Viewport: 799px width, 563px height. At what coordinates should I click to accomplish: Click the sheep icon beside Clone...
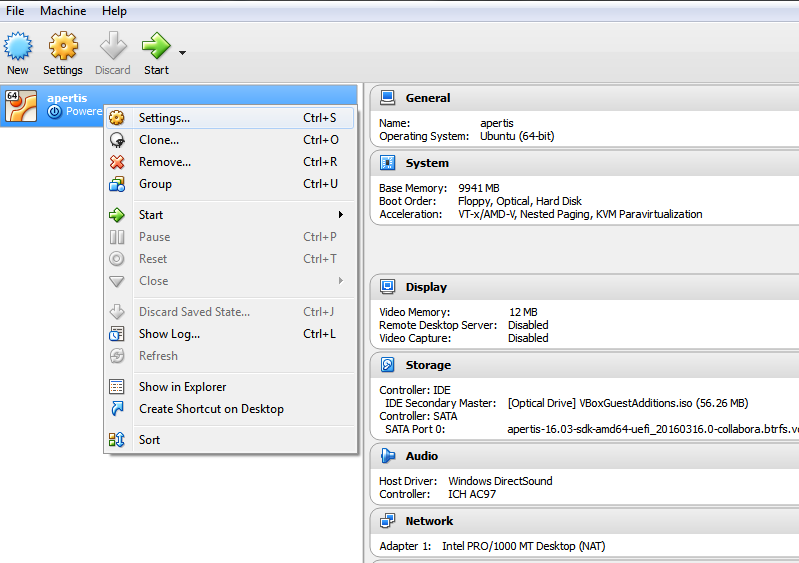click(x=117, y=140)
